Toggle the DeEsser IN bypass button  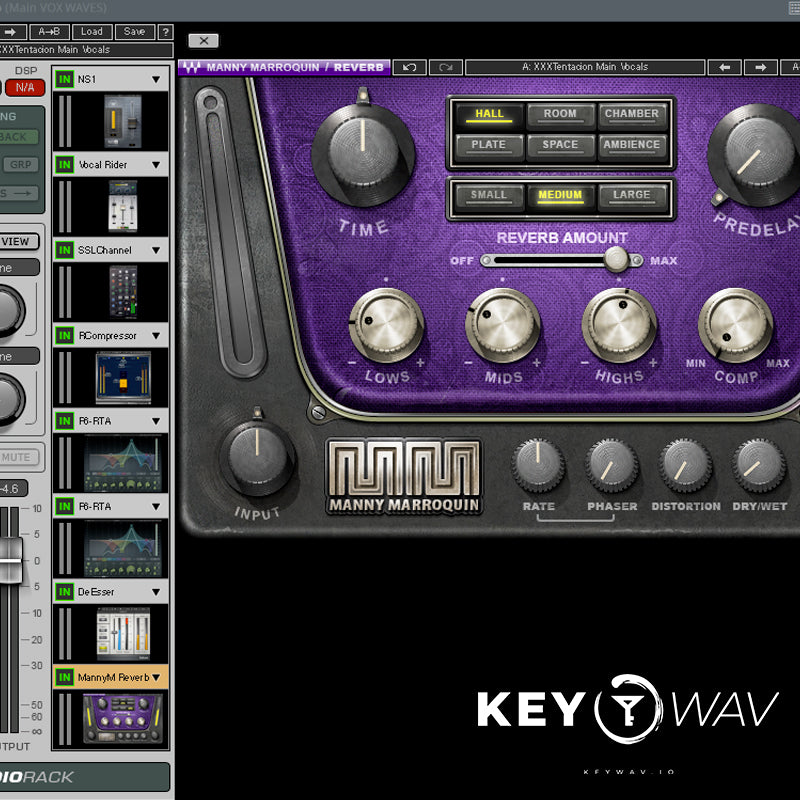pos(64,592)
